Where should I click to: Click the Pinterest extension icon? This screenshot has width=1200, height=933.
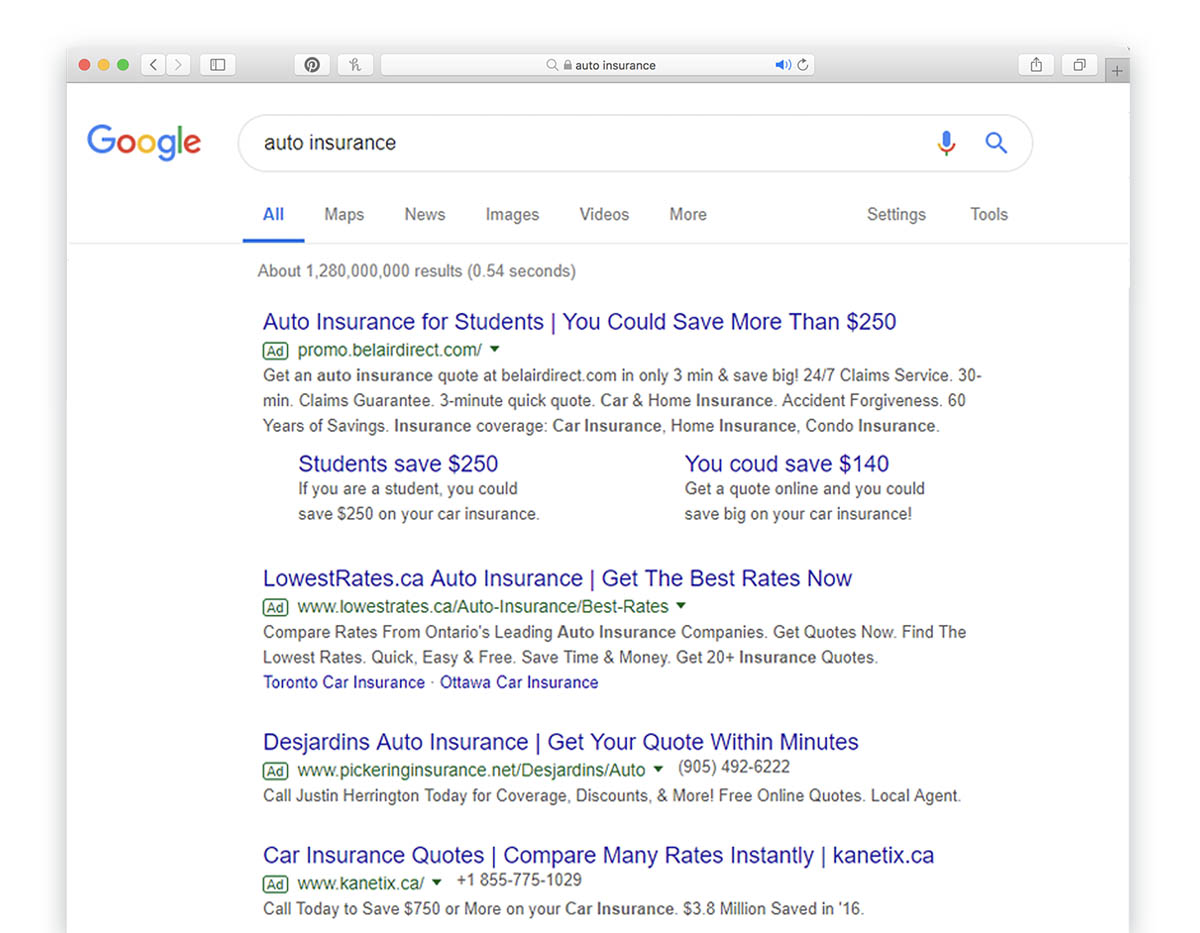tap(312, 65)
